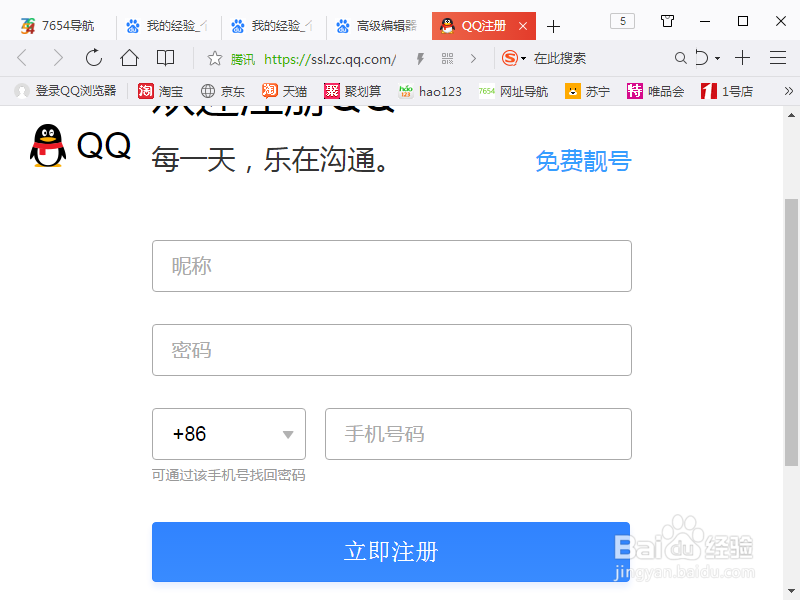Viewport: 800px width, 600px height.
Task: Open the 聚划算 bookmark
Action: pyautogui.click(x=353, y=91)
